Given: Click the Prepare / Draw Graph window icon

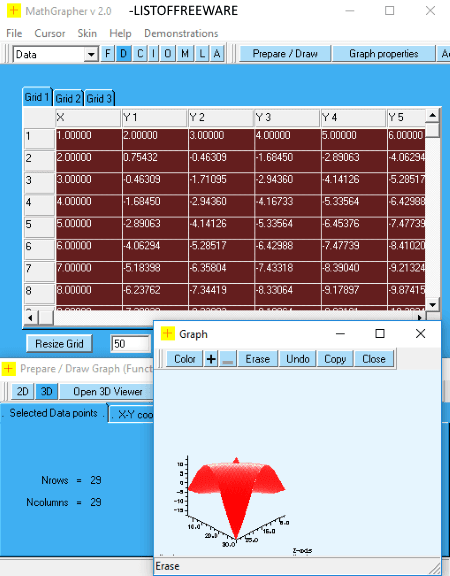Looking at the screenshot, I should coord(9,368).
